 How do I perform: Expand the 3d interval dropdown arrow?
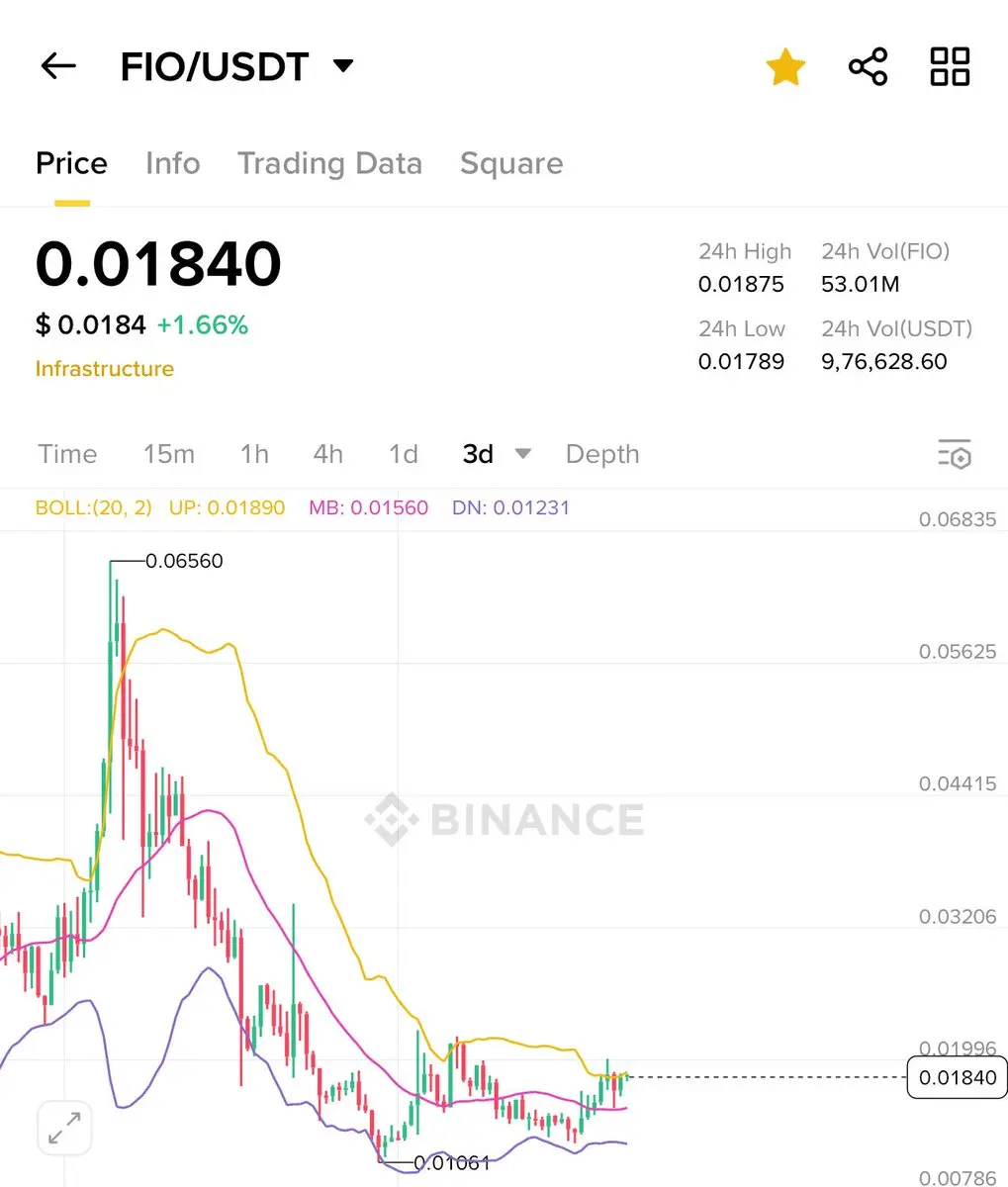pos(523,454)
